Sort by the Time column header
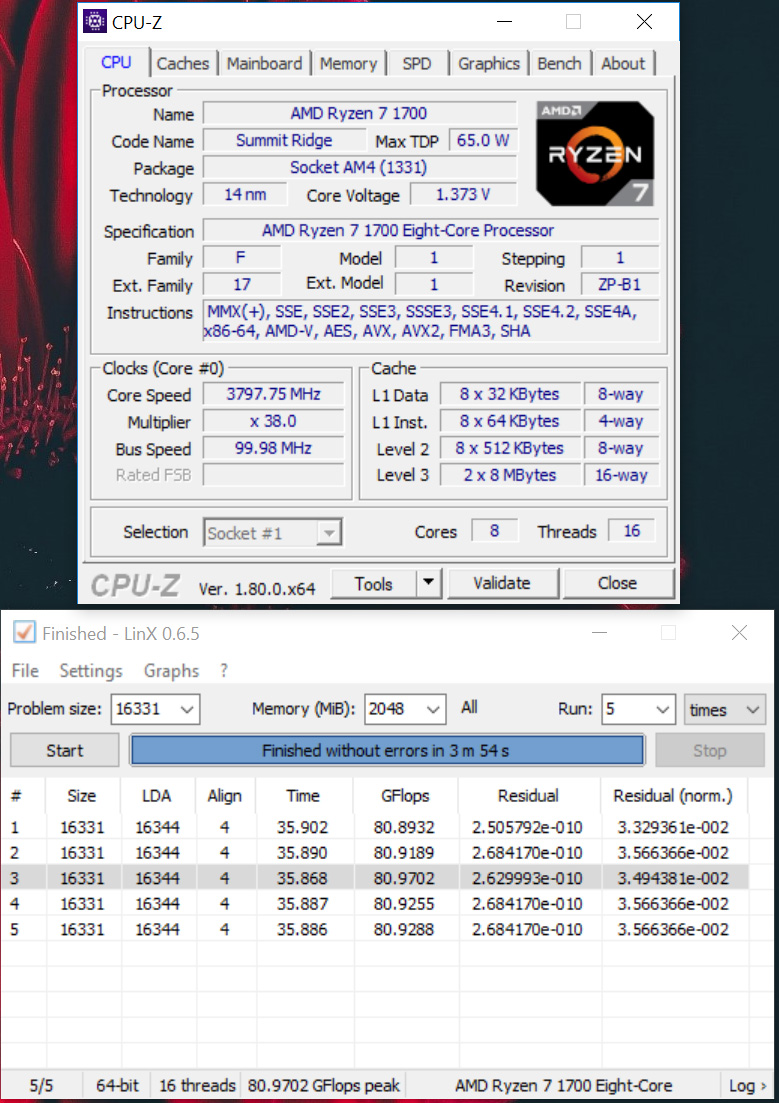The height and width of the screenshot is (1103, 779). coord(303,796)
